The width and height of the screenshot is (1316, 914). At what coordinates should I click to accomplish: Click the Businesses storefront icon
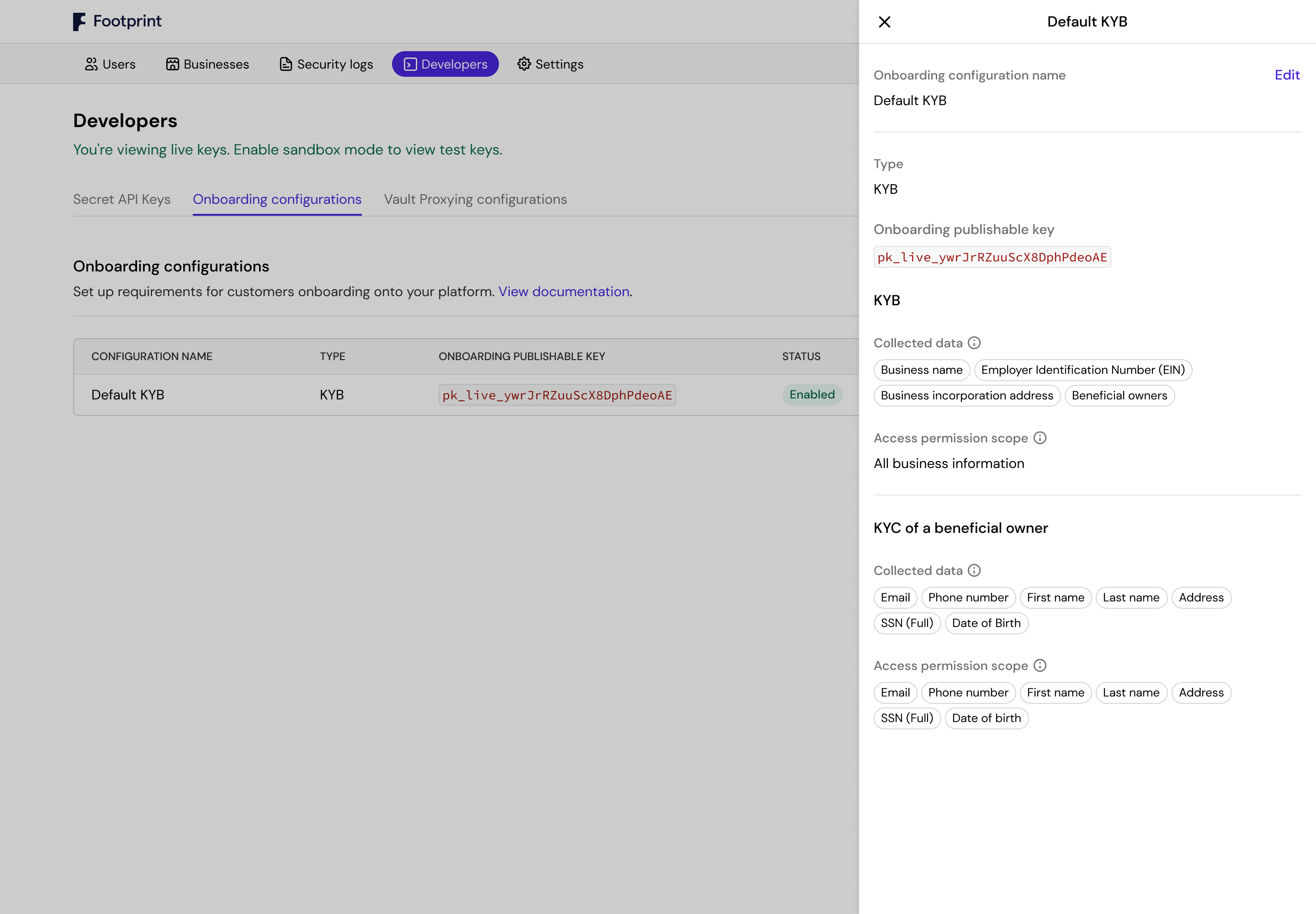(x=172, y=64)
